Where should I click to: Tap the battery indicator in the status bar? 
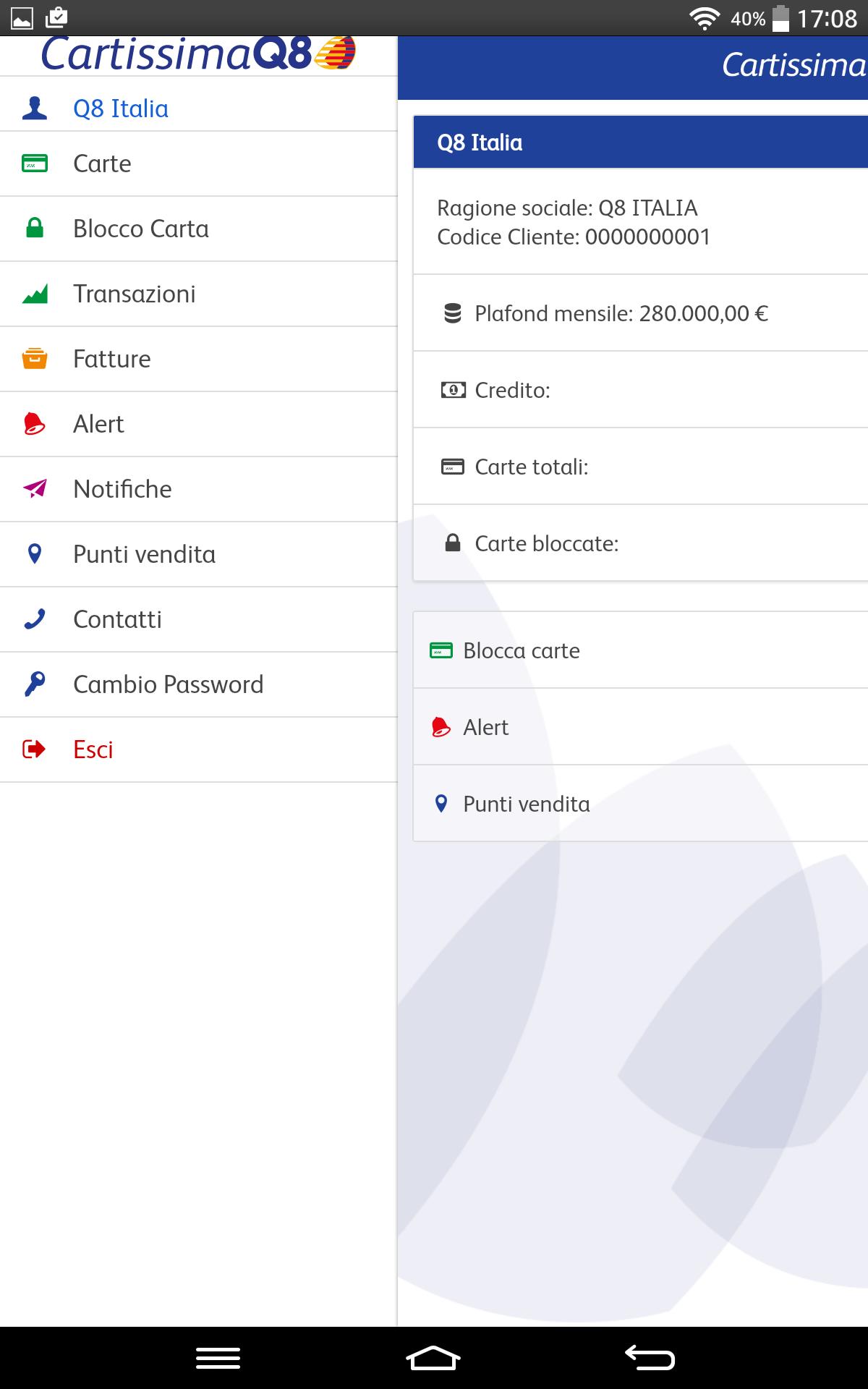pyautogui.click(x=780, y=18)
